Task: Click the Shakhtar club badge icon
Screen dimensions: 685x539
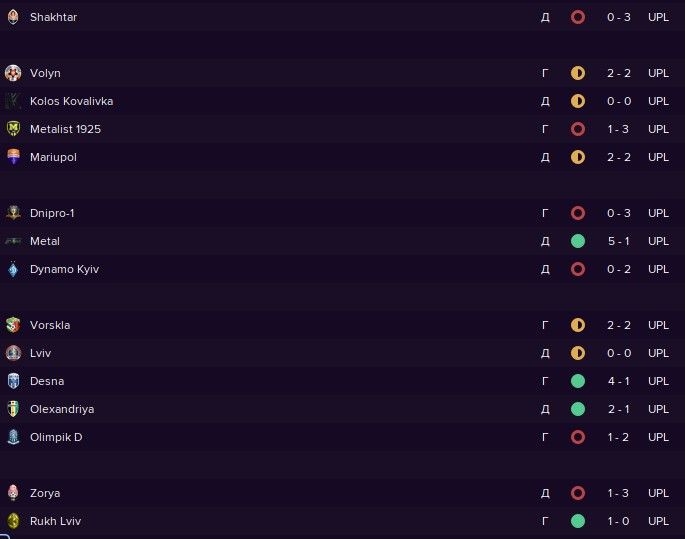Action: (x=13, y=17)
